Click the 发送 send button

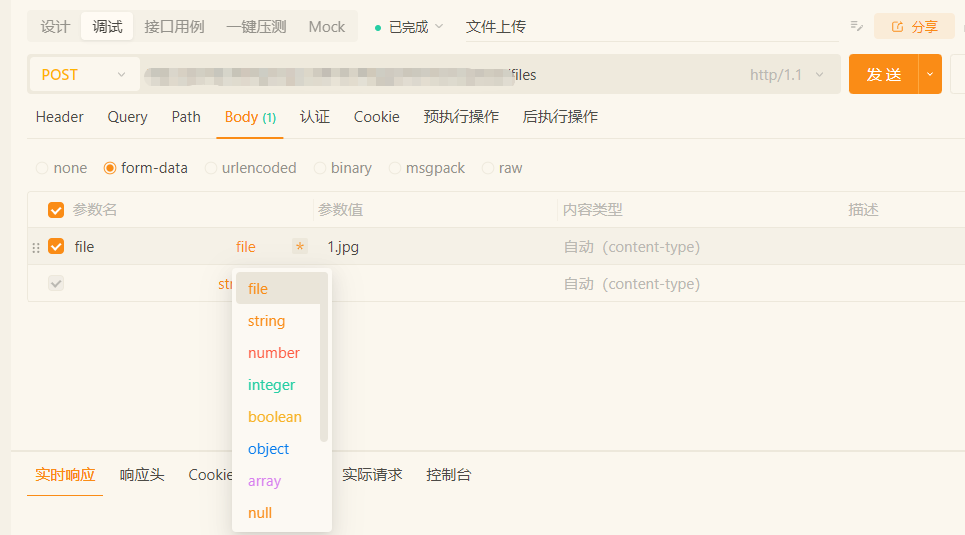[x=884, y=74]
